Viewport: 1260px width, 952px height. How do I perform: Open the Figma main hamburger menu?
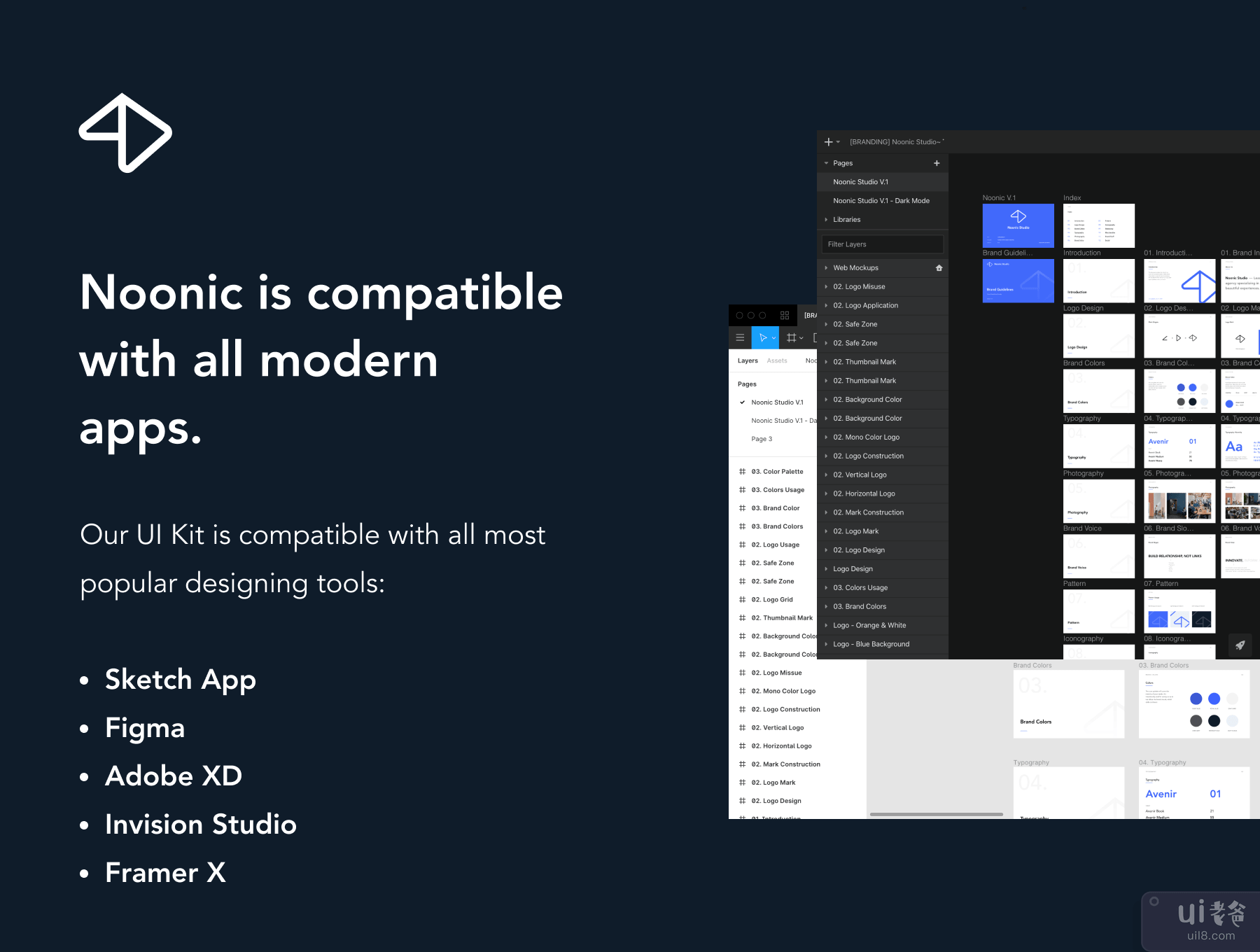coord(740,337)
